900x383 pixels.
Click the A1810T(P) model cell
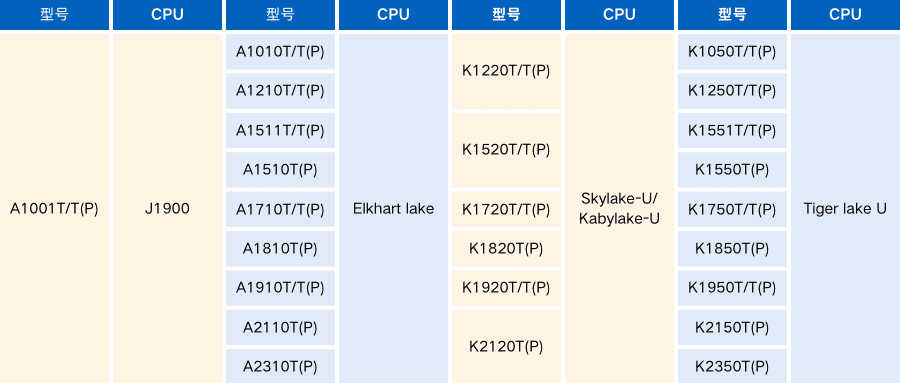pos(280,248)
